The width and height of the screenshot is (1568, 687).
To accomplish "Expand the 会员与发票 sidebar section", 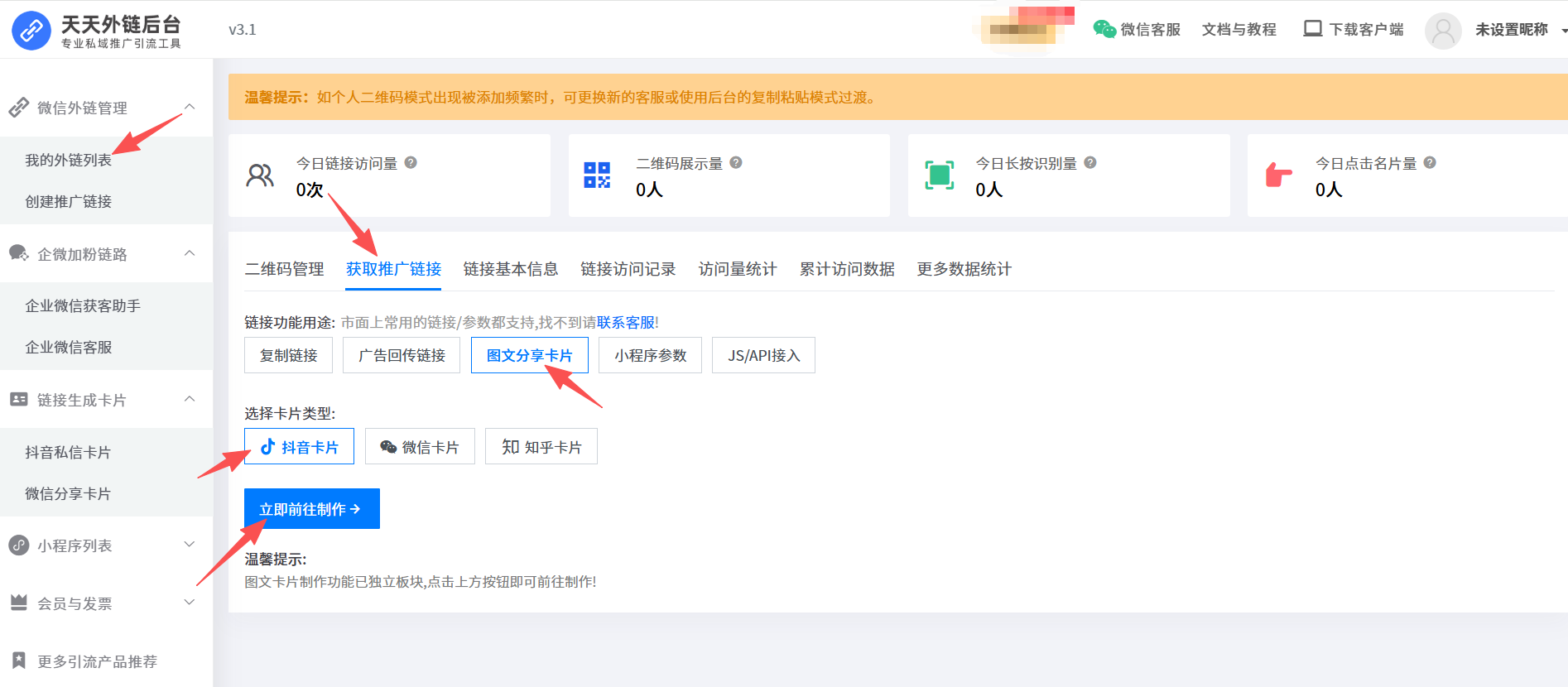I will [x=190, y=603].
